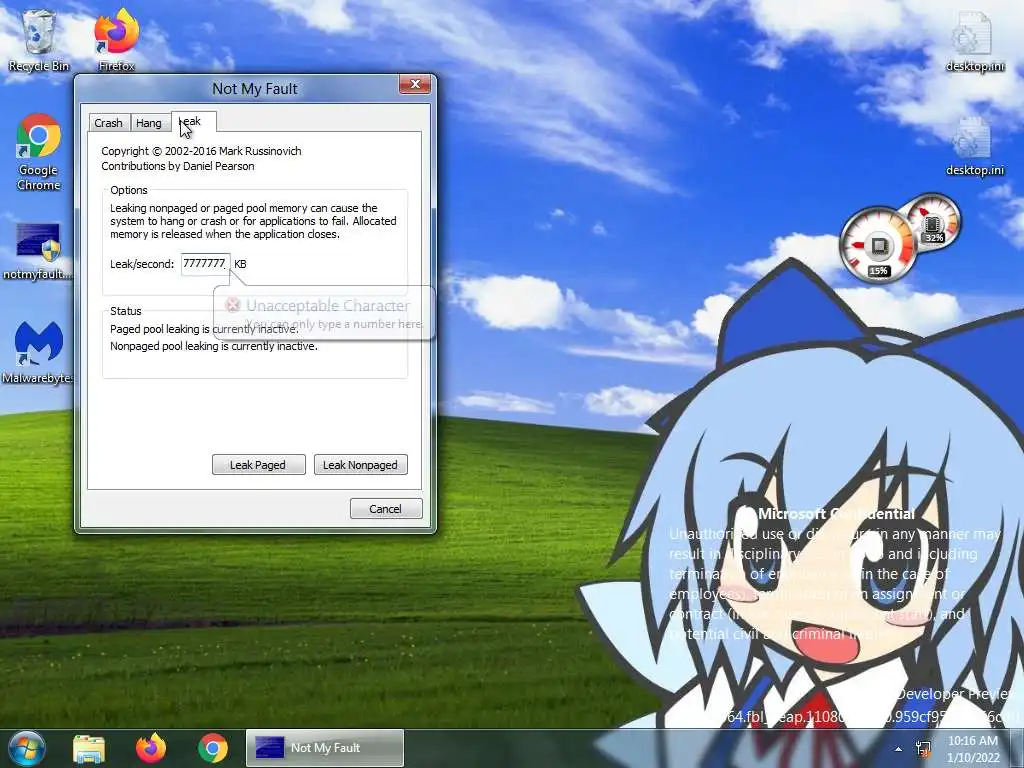The image size is (1024, 768).
Task: Click the 'Contributions by Daniel Pearson' text
Action: click(178, 166)
